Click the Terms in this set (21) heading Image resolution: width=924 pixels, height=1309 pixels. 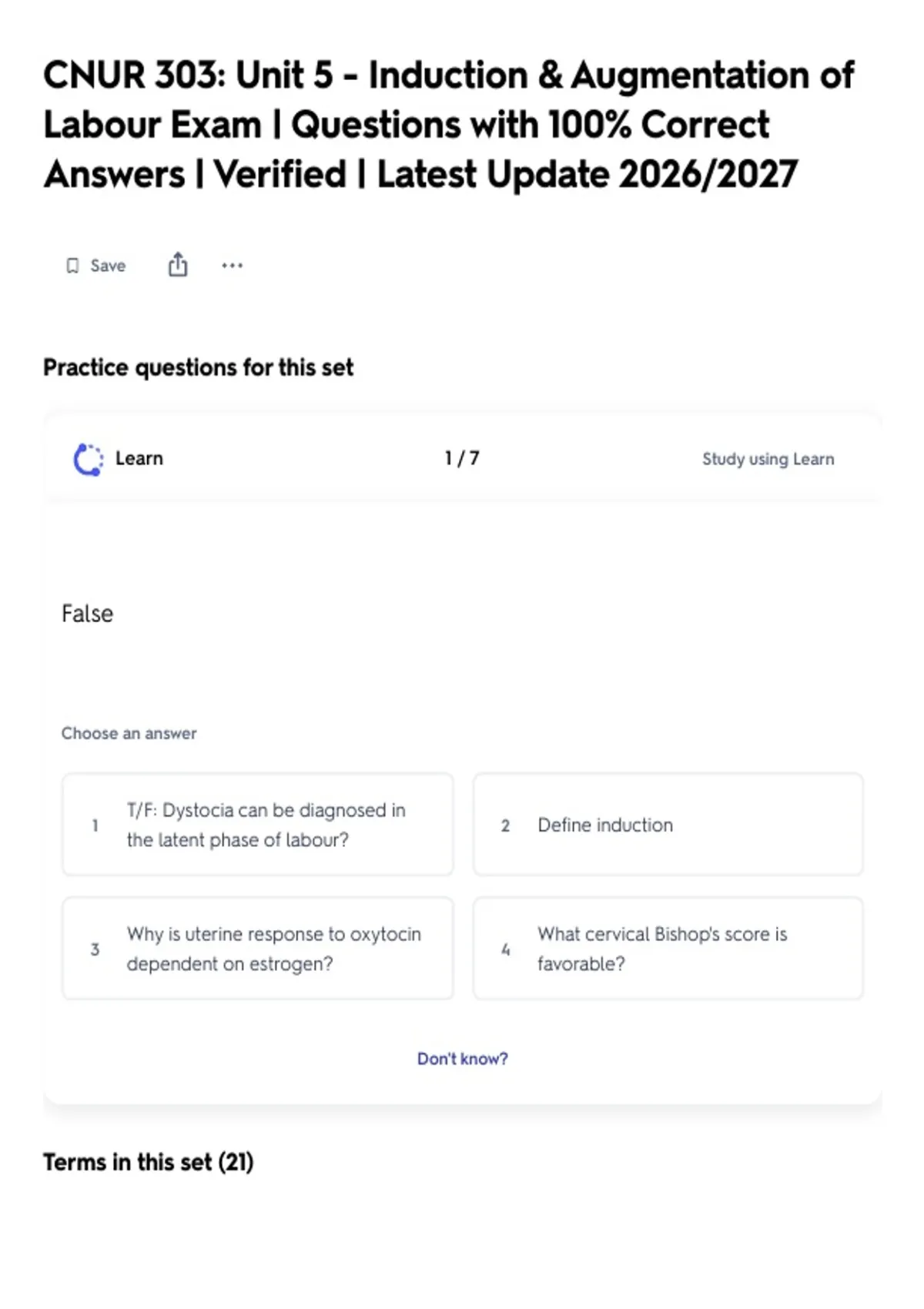click(x=149, y=1162)
